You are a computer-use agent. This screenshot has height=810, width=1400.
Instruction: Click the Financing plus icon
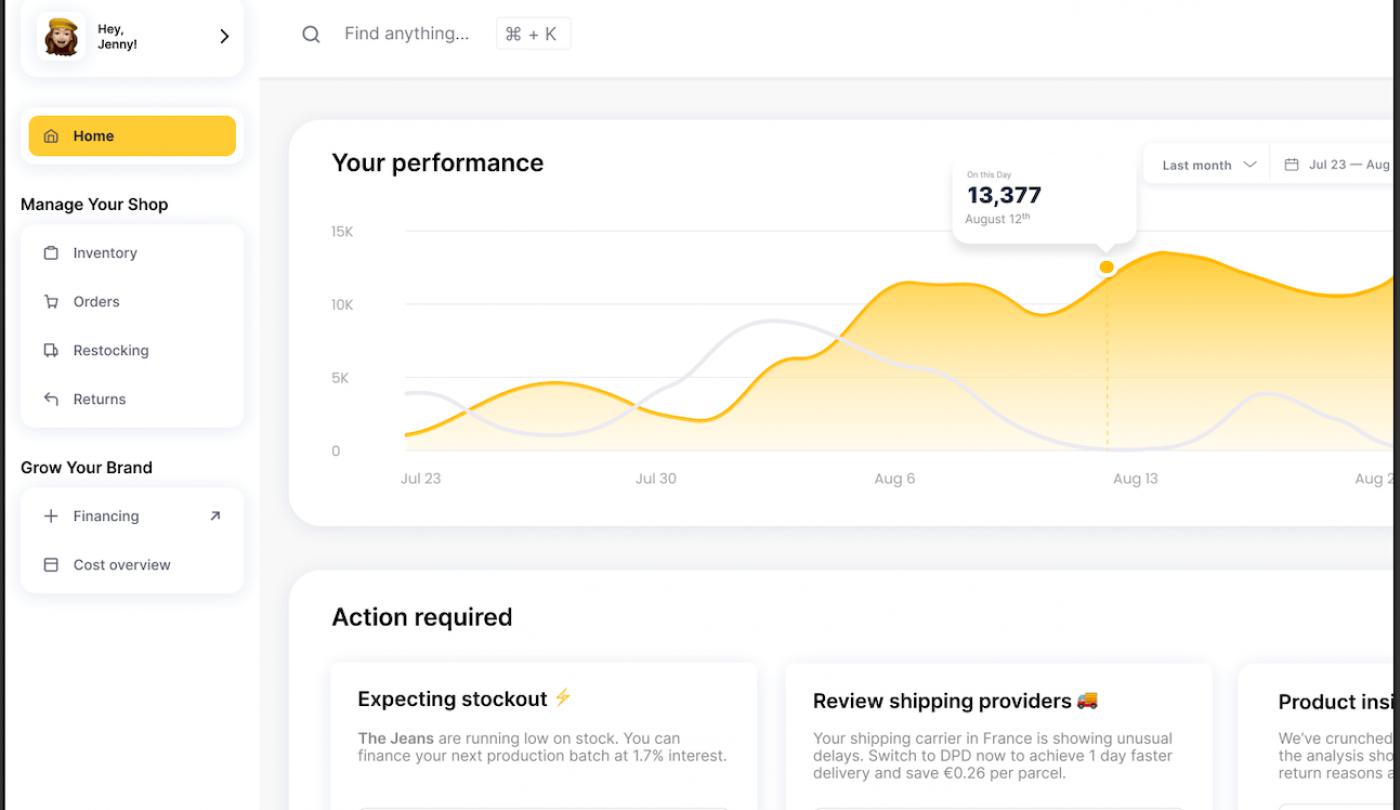coord(51,516)
